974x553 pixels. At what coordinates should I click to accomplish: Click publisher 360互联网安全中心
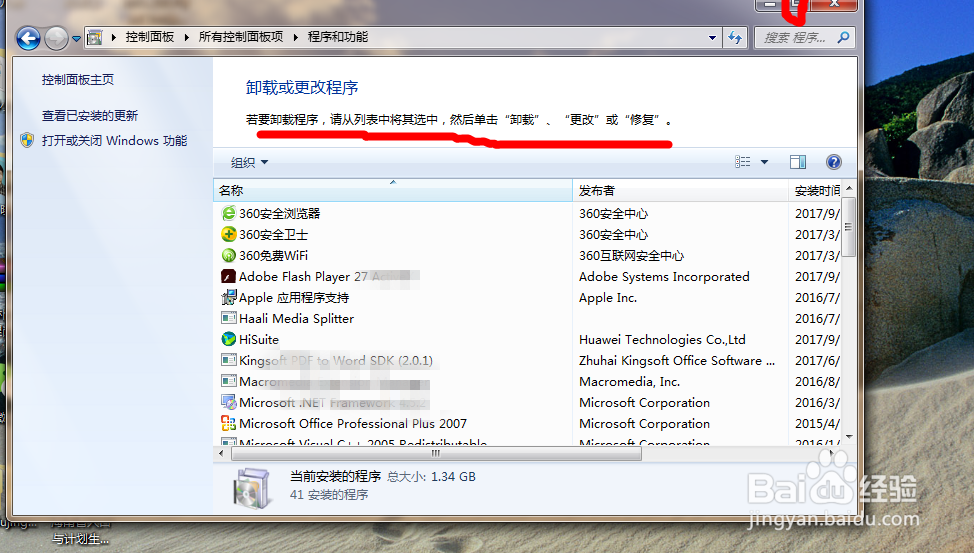click(631, 255)
